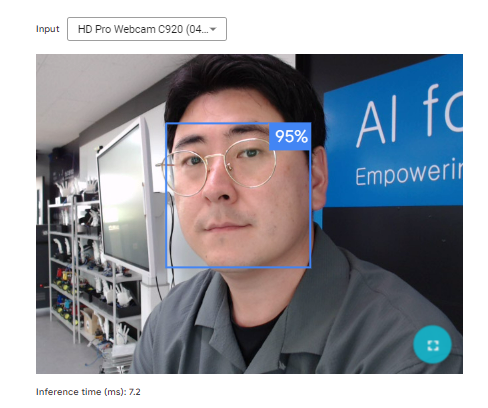Click the Inference time (ms): 7.2 readout
Screen dimensions: 488x408
pos(88,392)
